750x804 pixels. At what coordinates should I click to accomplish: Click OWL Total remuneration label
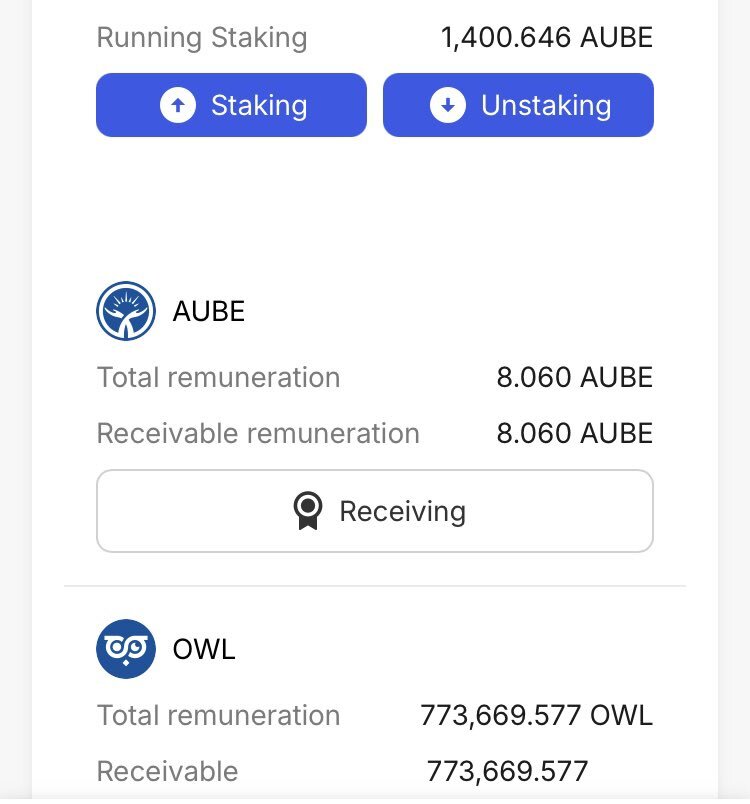click(218, 715)
